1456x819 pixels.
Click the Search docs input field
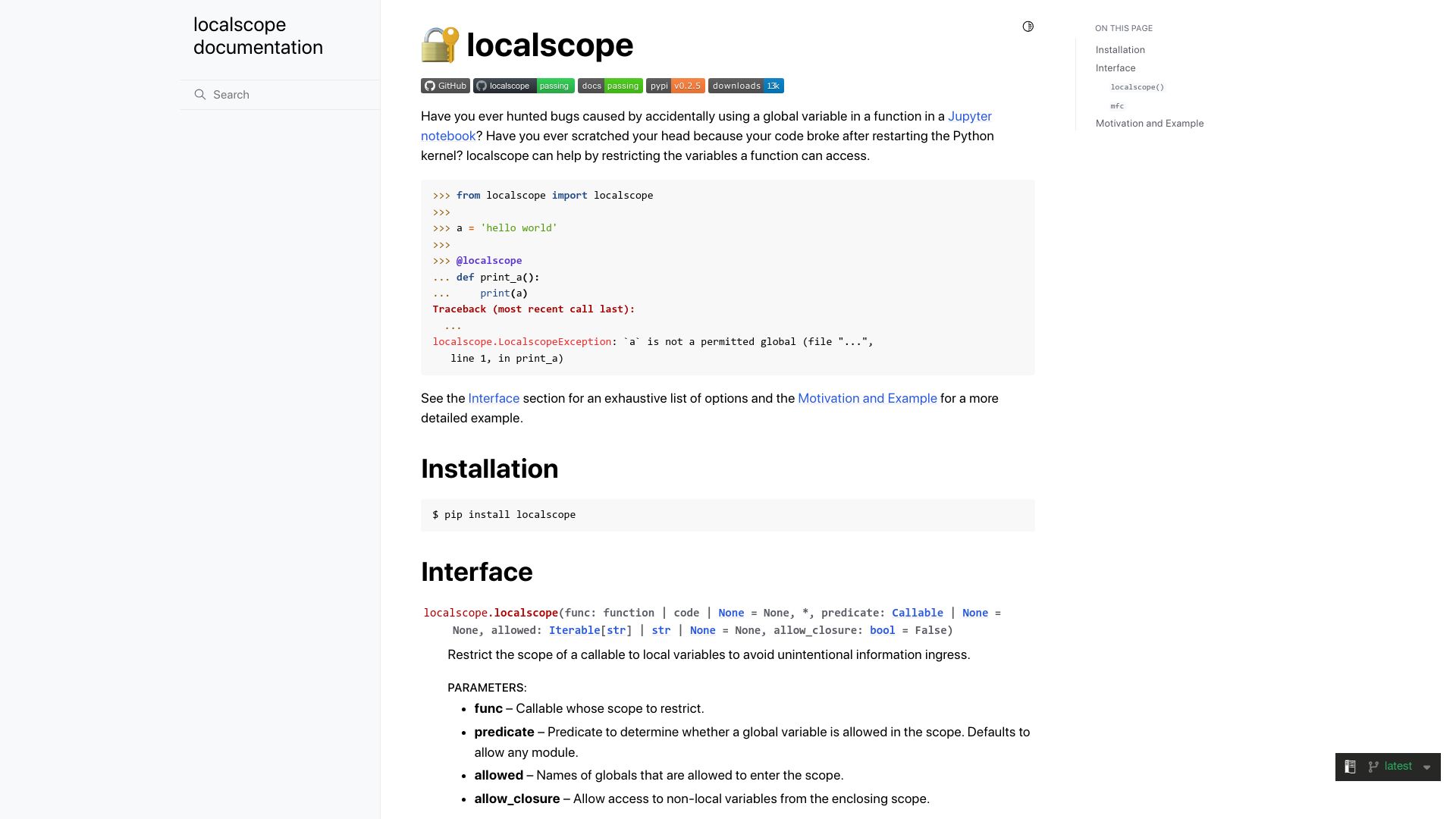[x=280, y=95]
